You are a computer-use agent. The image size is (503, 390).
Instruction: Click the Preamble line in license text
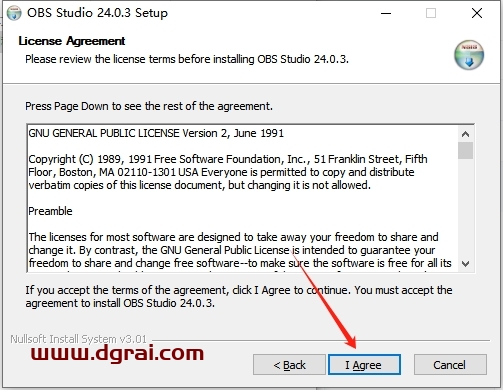click(x=50, y=211)
